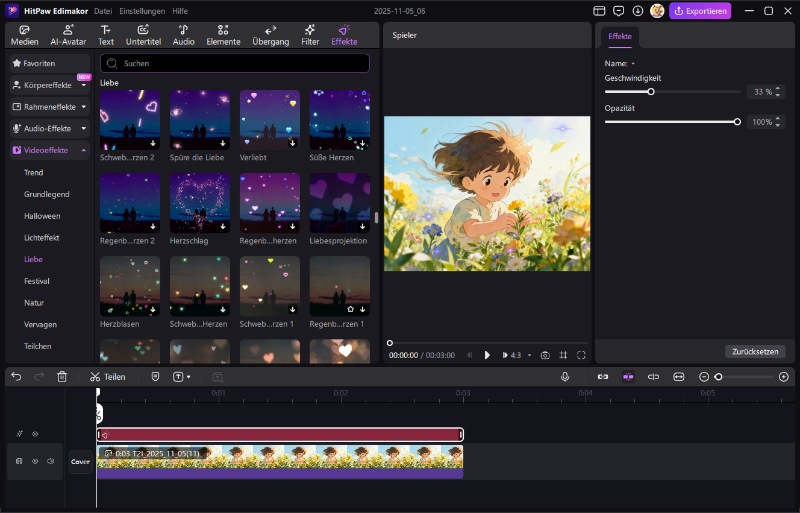The width and height of the screenshot is (800, 513).
Task: Delete the selection using the trash icon
Action: (62, 377)
